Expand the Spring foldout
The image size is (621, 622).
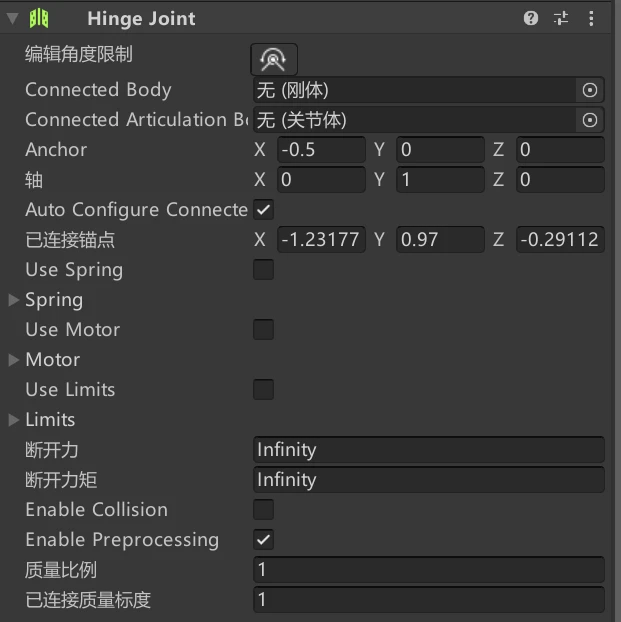click(13, 300)
